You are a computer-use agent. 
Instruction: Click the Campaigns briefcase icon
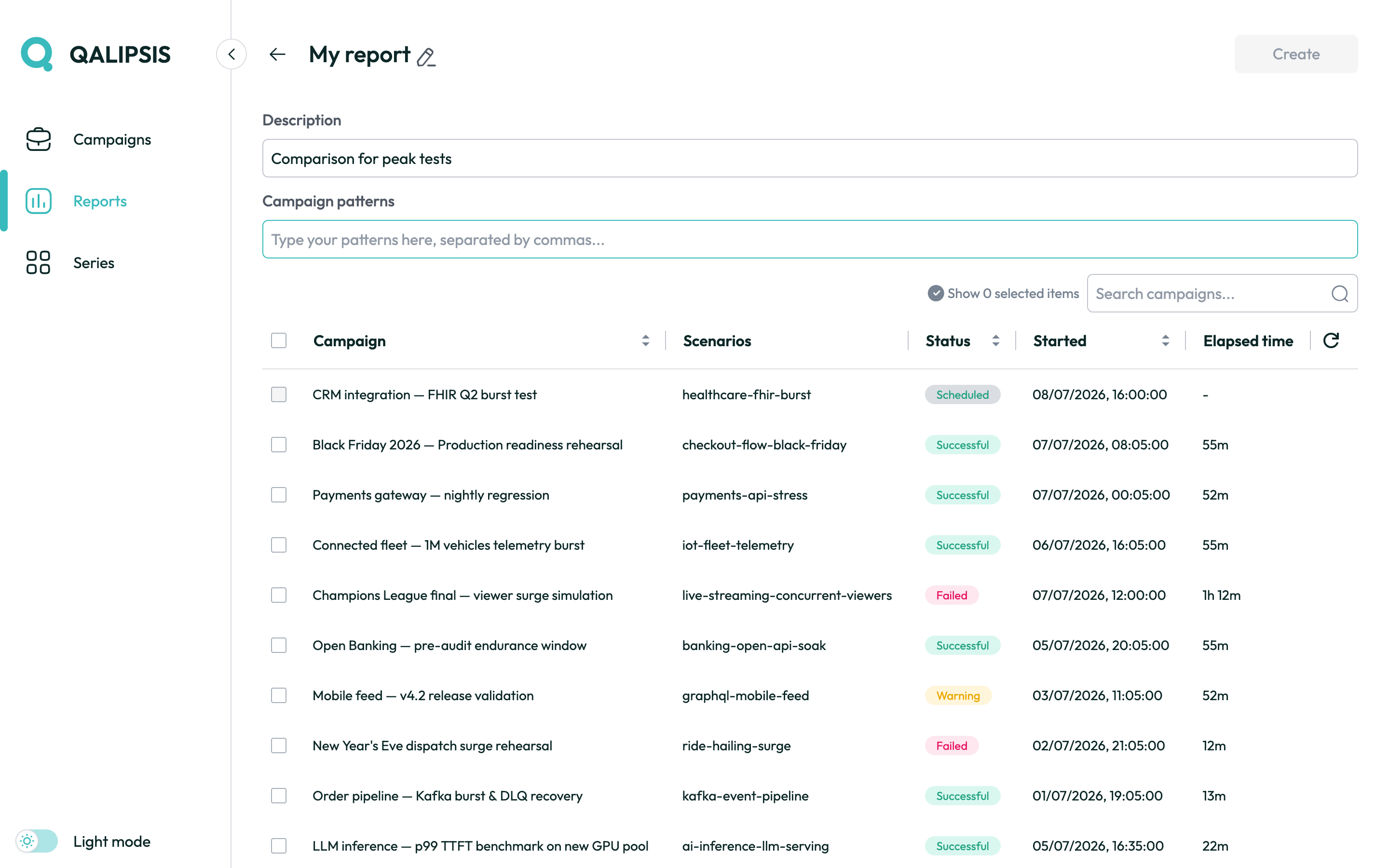point(39,139)
